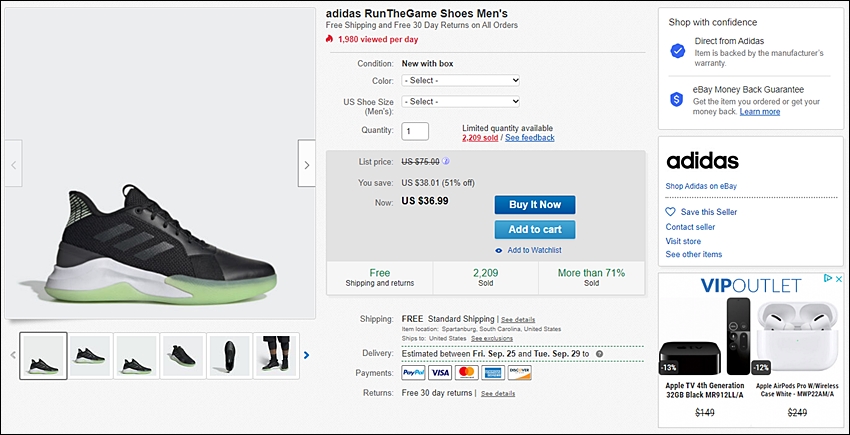Image resolution: width=850 pixels, height=435 pixels.
Task: Click the product title adidas RunTheGame Shoes
Action: coord(417,14)
